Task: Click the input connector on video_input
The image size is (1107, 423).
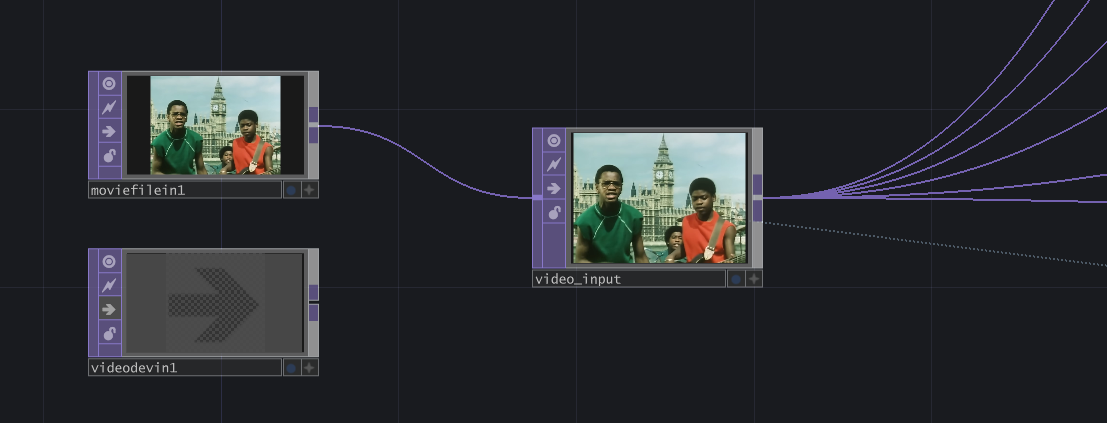Action: pyautogui.click(x=537, y=198)
